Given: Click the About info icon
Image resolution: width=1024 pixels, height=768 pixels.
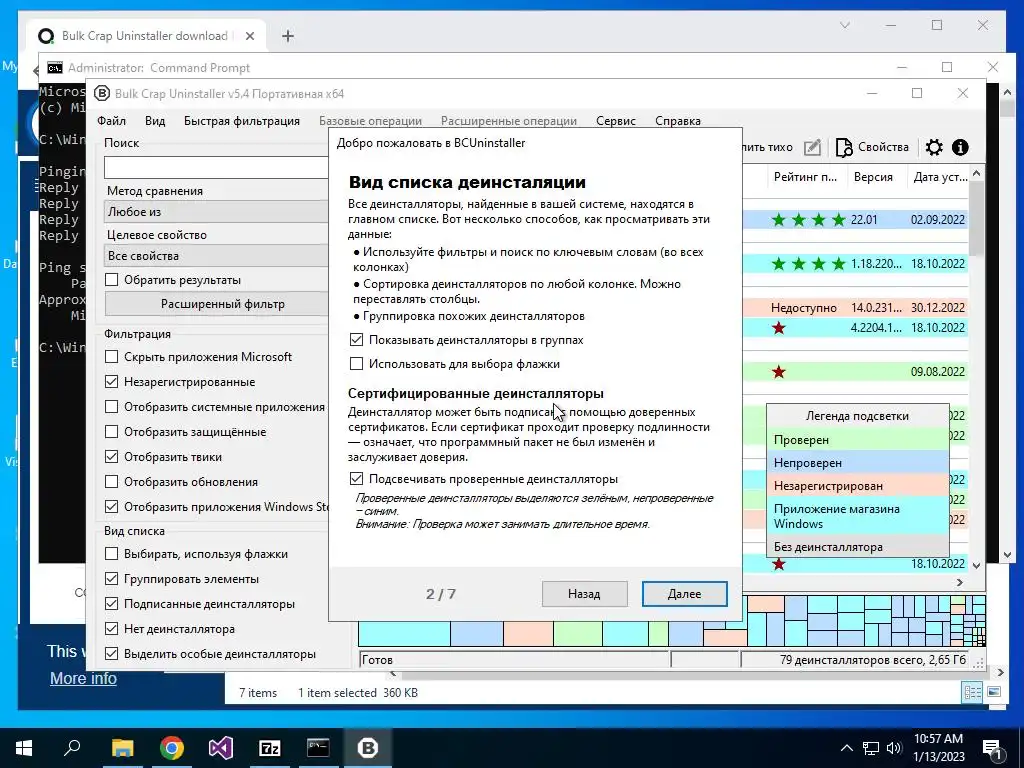Looking at the screenshot, I should coord(960,147).
